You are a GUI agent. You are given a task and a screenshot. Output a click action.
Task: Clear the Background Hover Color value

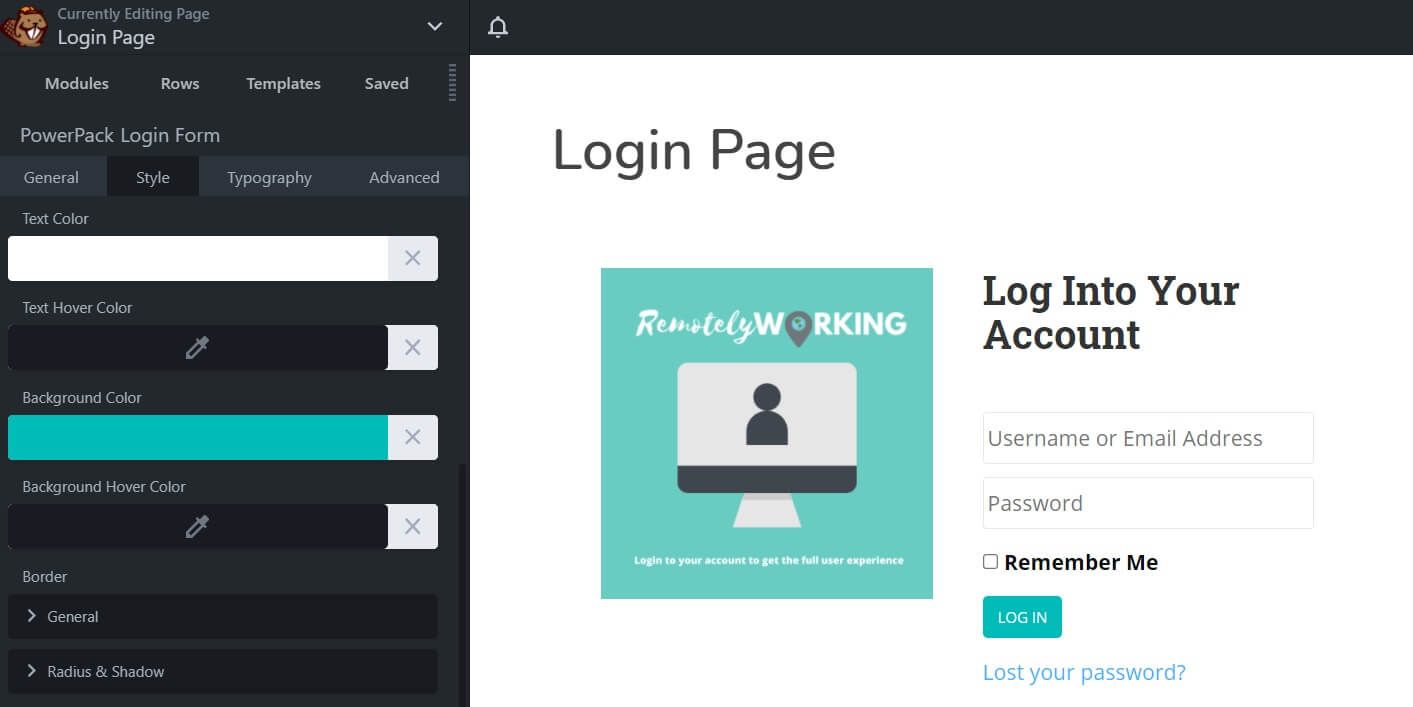point(412,526)
